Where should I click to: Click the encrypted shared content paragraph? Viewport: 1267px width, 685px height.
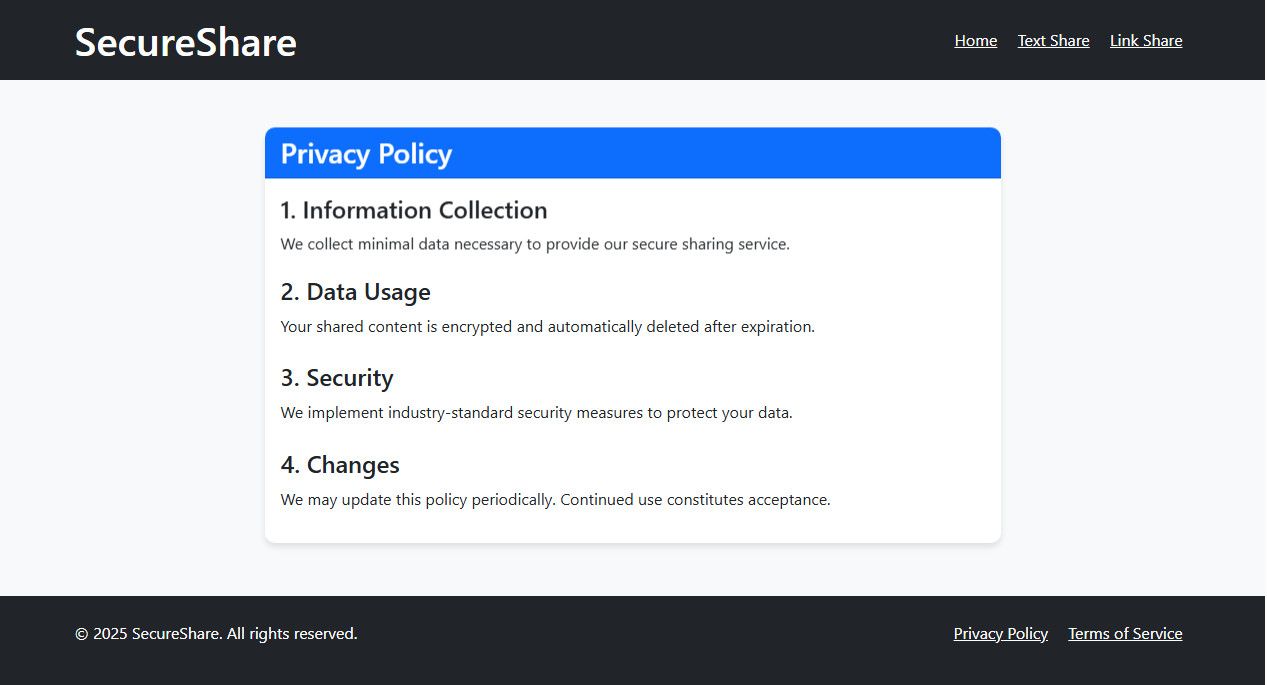(547, 327)
